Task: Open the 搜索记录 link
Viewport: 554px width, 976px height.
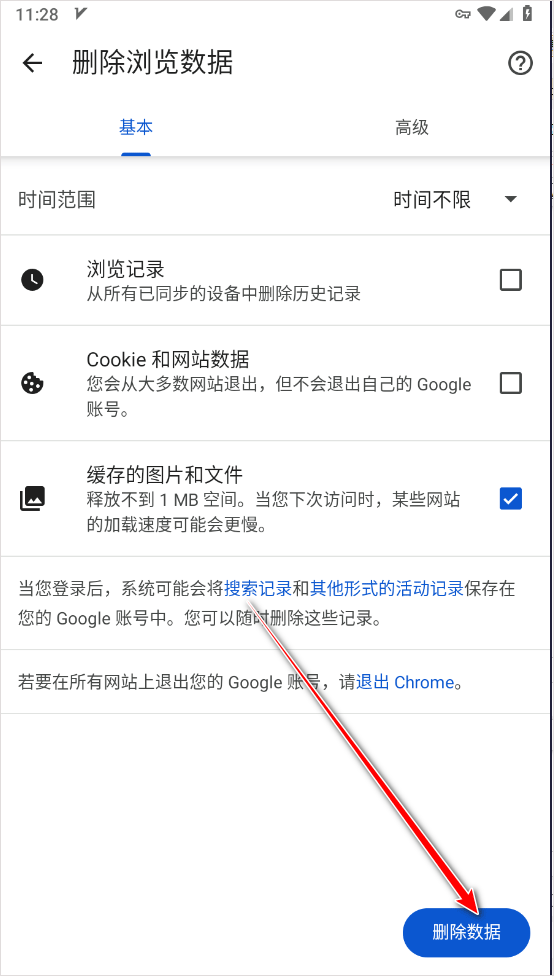Action: [x=258, y=588]
